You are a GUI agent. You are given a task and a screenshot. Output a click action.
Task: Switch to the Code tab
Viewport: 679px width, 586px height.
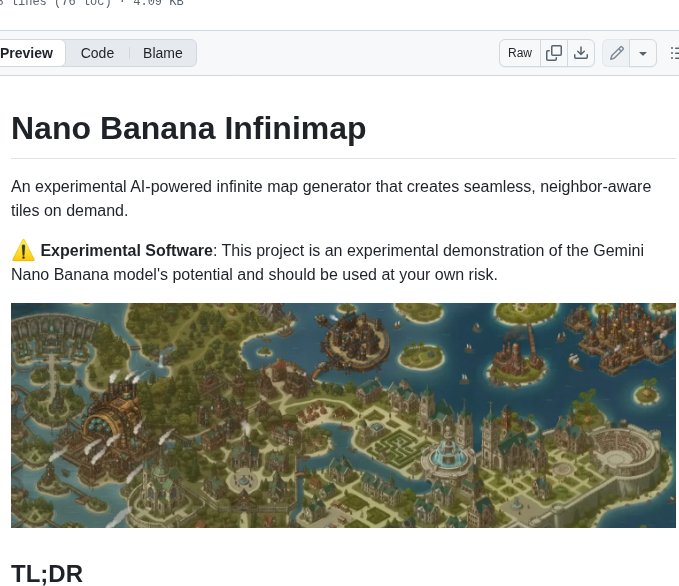coord(97,53)
